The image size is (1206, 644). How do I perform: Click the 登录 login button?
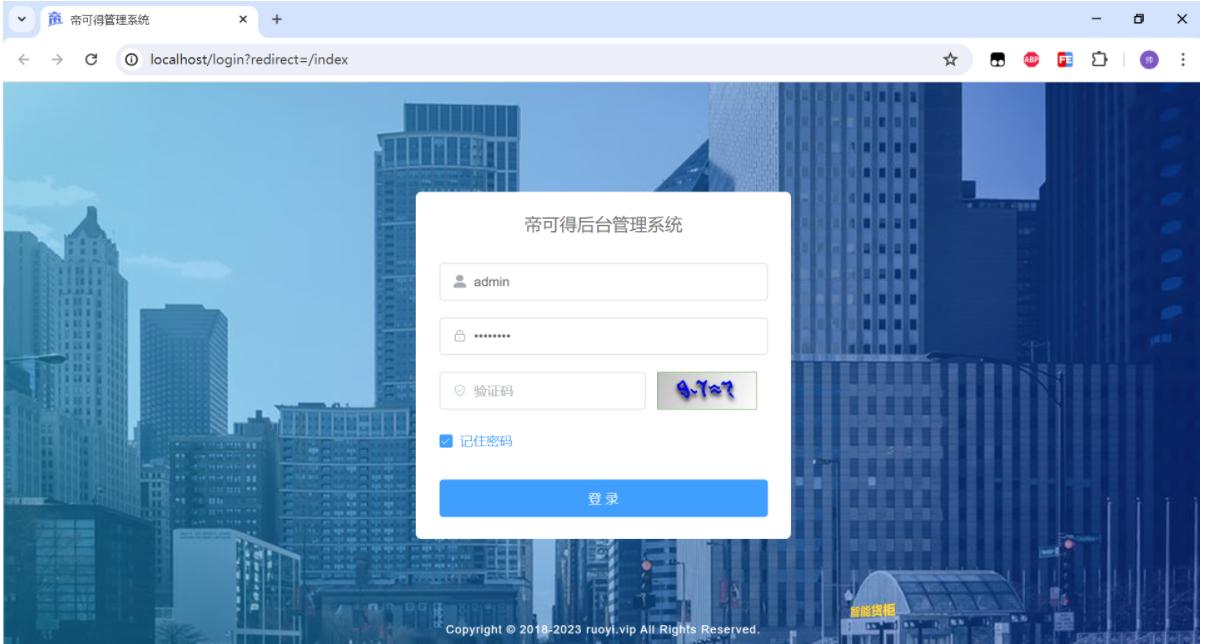(x=603, y=498)
